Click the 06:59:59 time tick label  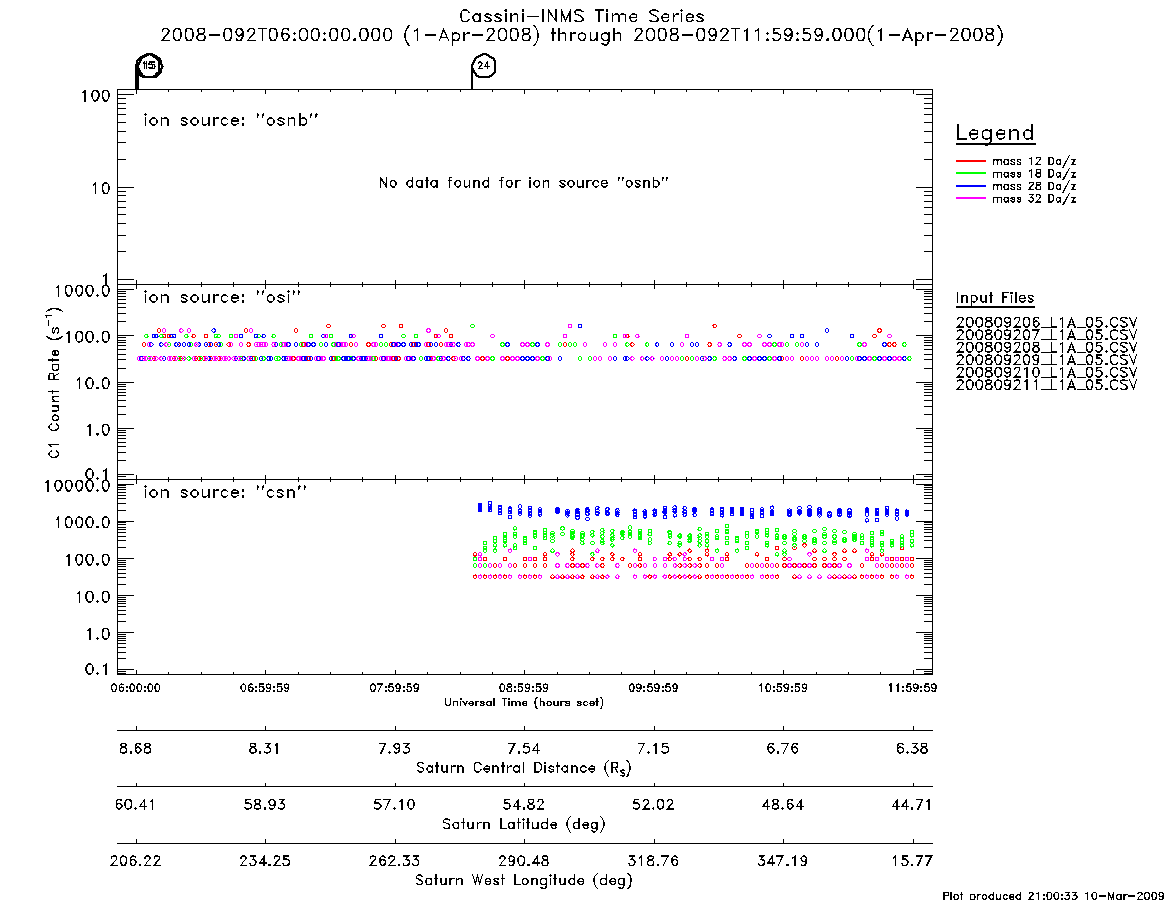(265, 688)
